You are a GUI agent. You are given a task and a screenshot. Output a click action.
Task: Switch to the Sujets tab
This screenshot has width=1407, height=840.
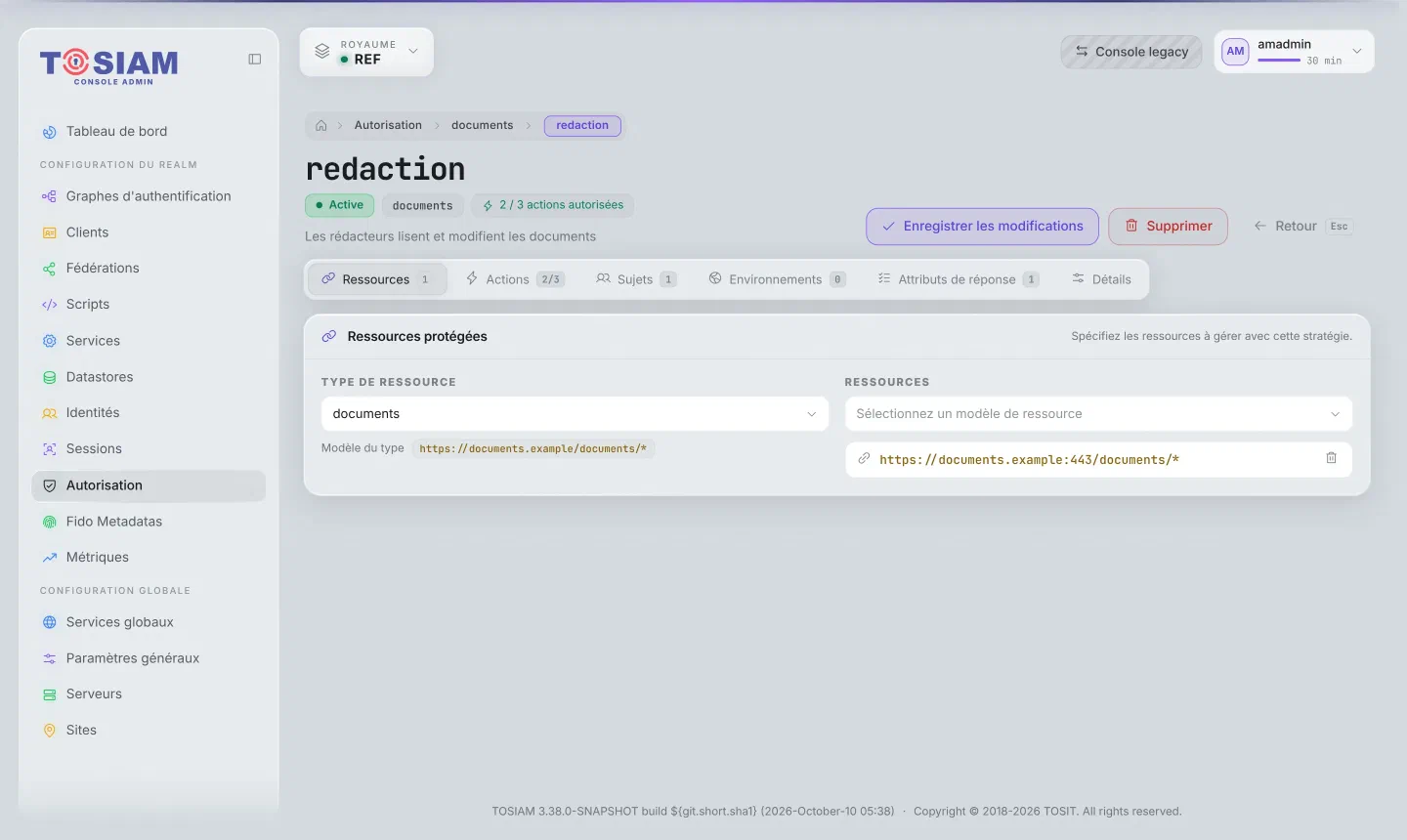coord(636,279)
